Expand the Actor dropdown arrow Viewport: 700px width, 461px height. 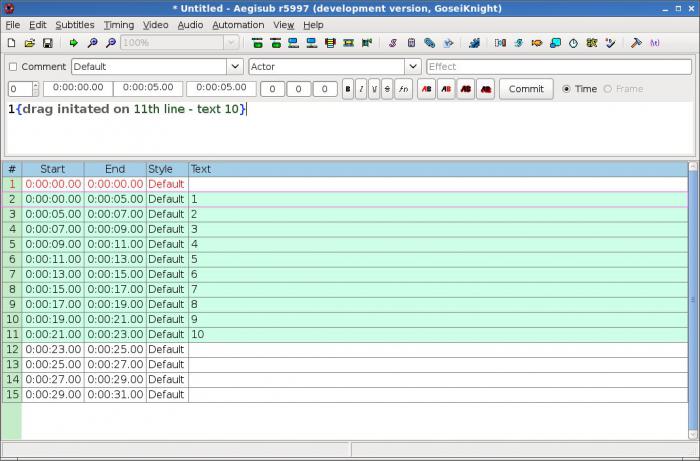pos(413,66)
